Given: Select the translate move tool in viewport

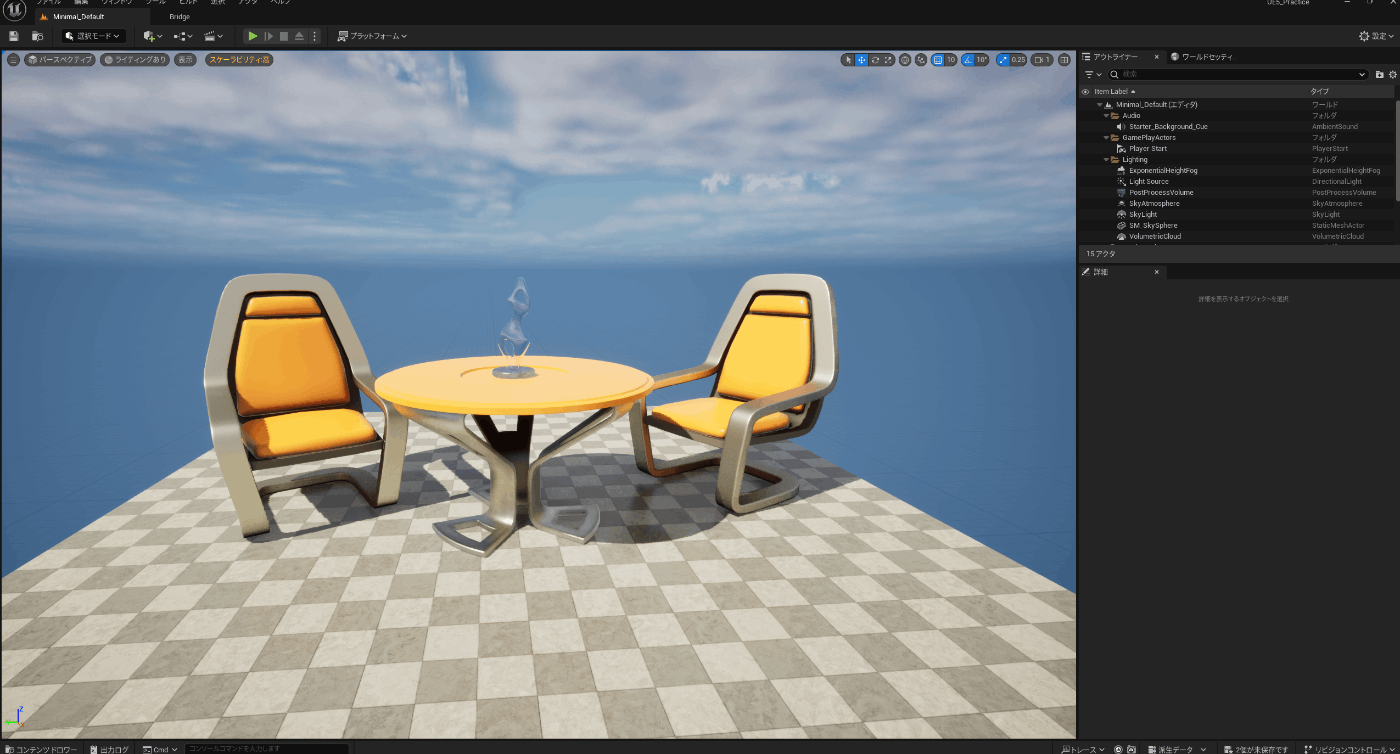Looking at the screenshot, I should (x=861, y=60).
